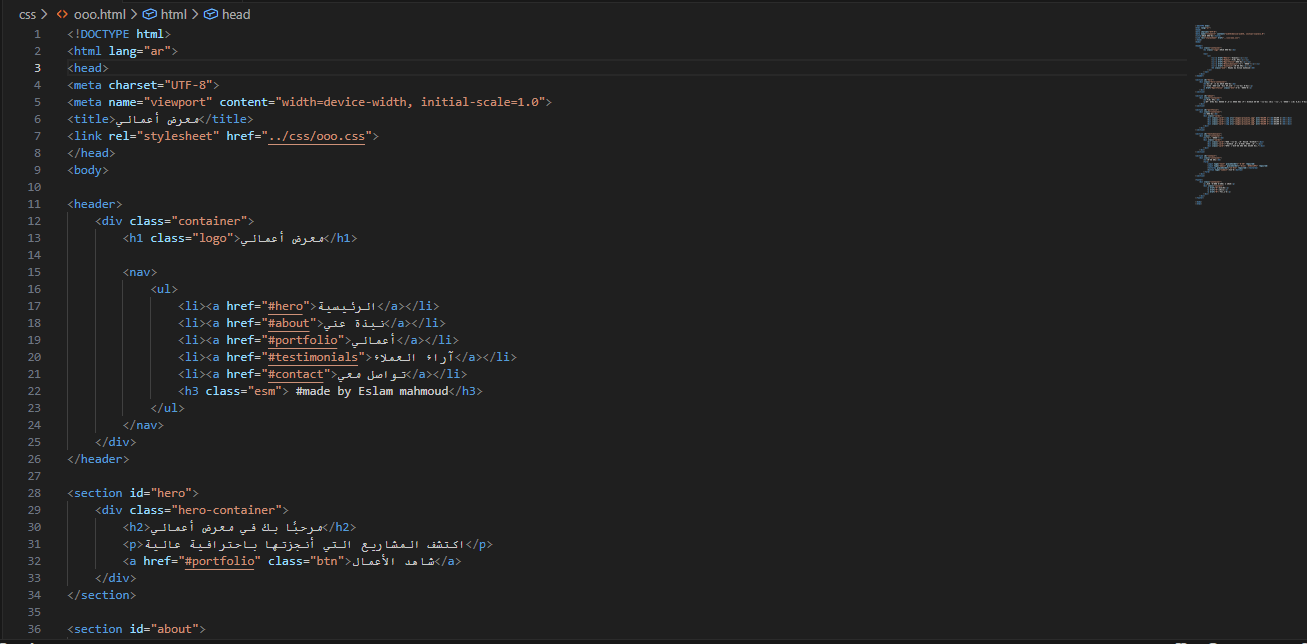1307x644 pixels.
Task: Expand the "head" breadcrumb to show child elements
Action: (x=237, y=14)
